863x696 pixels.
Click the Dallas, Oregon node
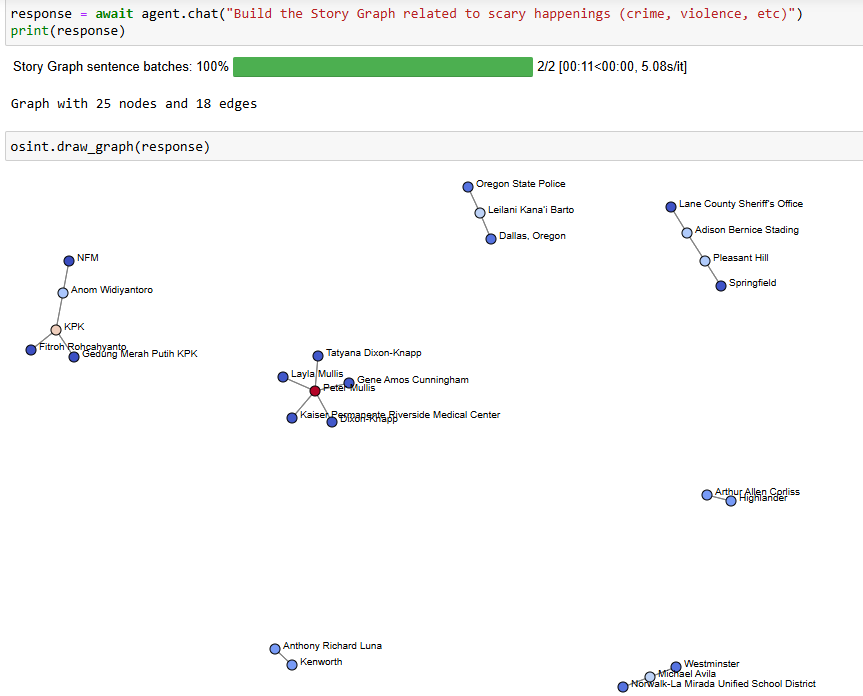tap(491, 239)
